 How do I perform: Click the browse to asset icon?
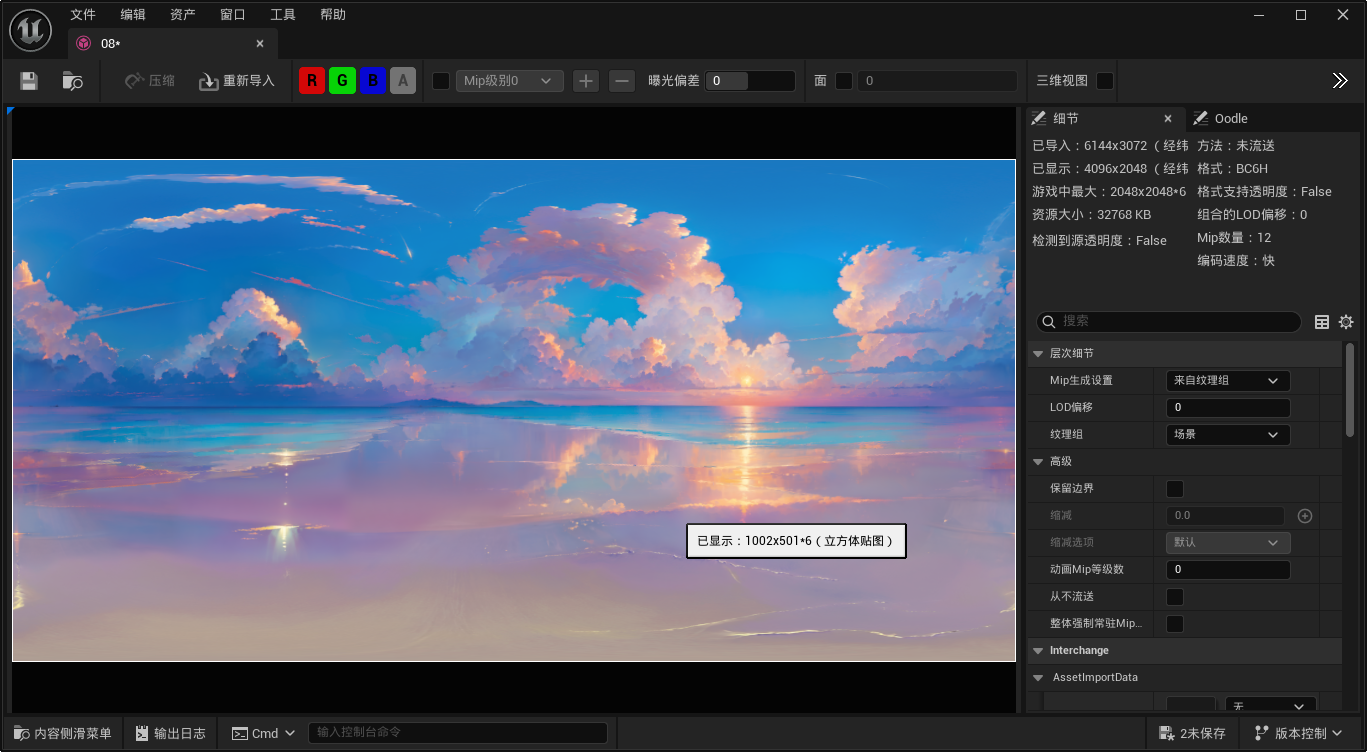72,81
